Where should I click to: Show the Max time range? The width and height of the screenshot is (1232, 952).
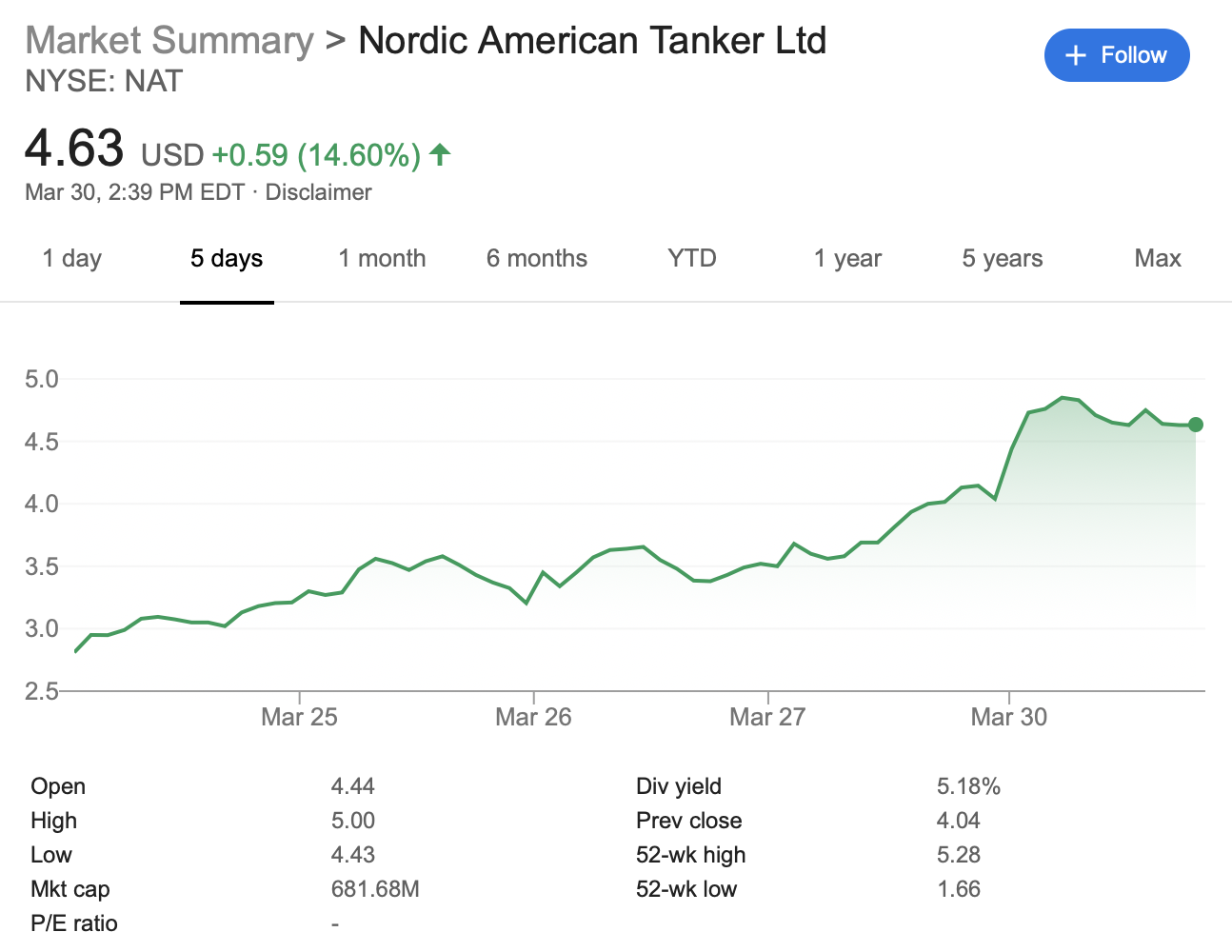click(x=1158, y=259)
